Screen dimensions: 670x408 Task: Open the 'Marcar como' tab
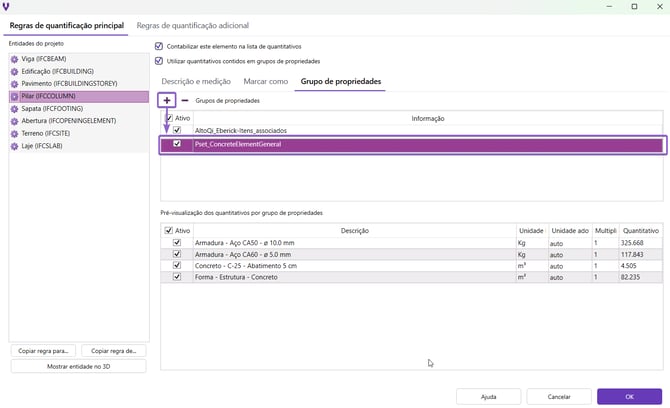coord(266,81)
